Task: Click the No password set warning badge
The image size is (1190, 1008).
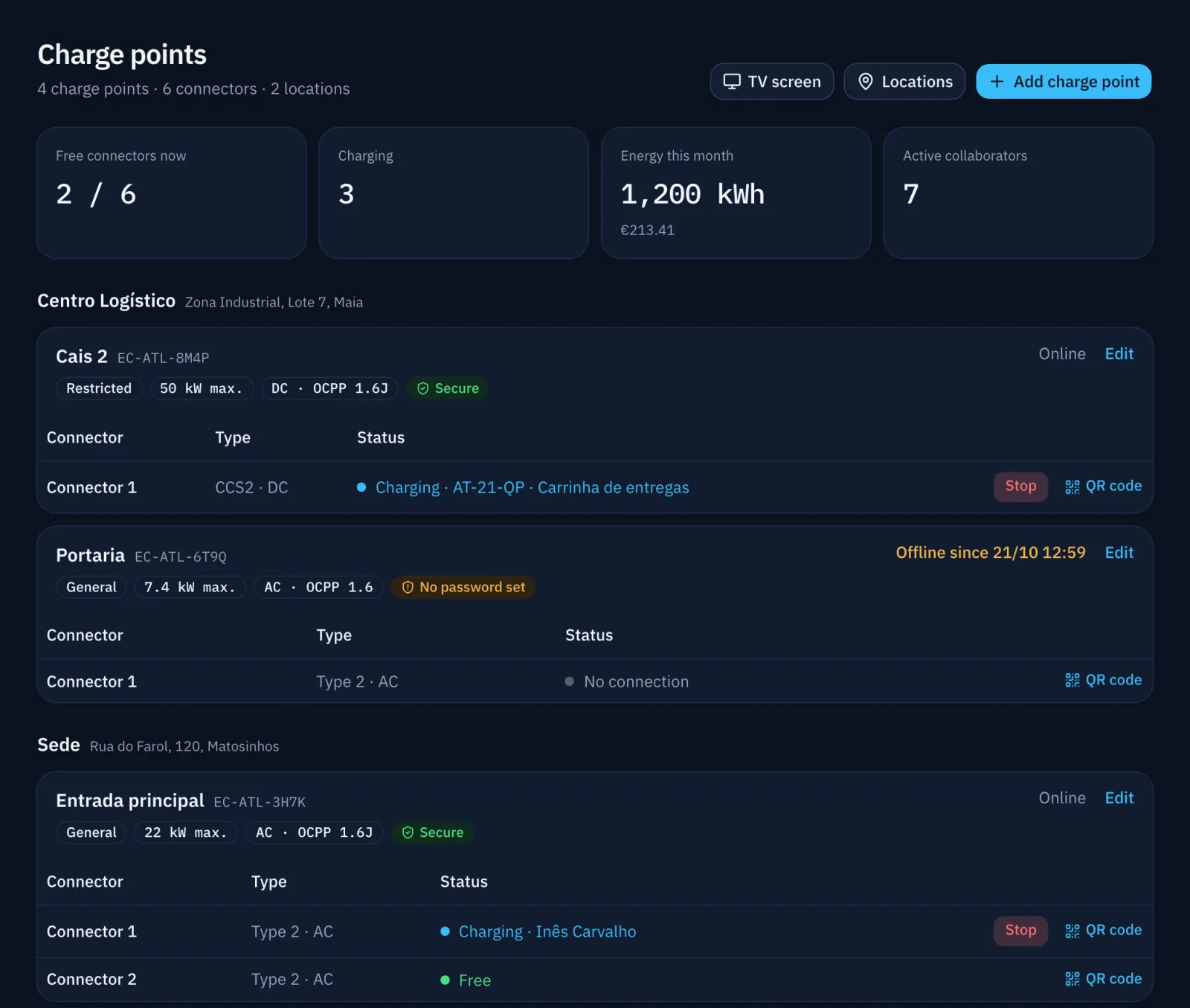Action: click(x=463, y=587)
